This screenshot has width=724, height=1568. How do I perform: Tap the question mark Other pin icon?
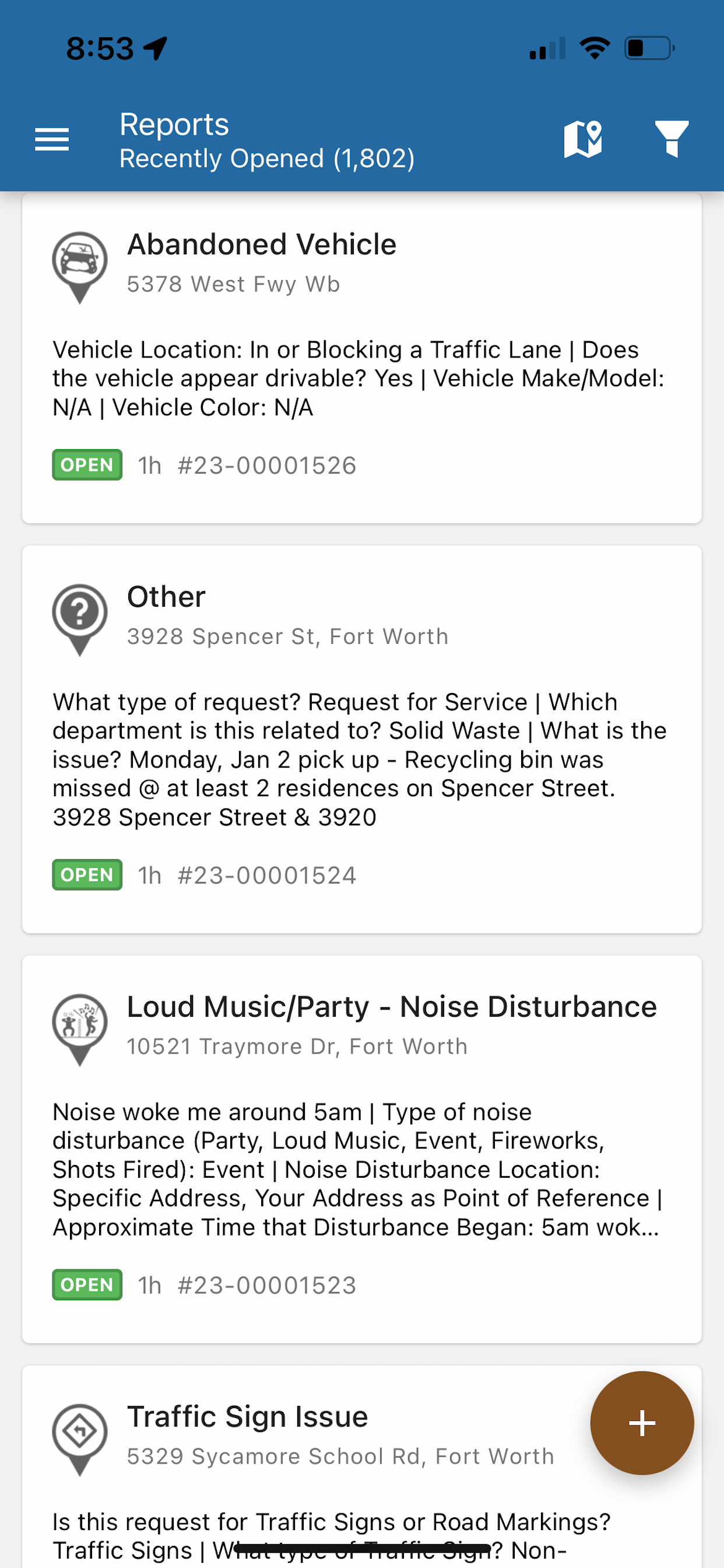click(x=80, y=617)
